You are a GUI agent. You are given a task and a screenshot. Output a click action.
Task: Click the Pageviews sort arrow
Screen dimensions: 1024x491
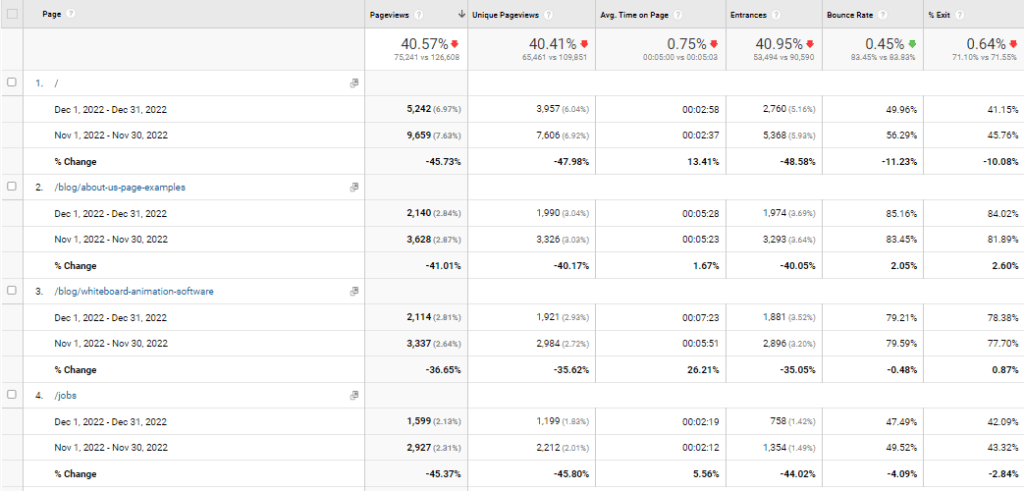point(462,14)
